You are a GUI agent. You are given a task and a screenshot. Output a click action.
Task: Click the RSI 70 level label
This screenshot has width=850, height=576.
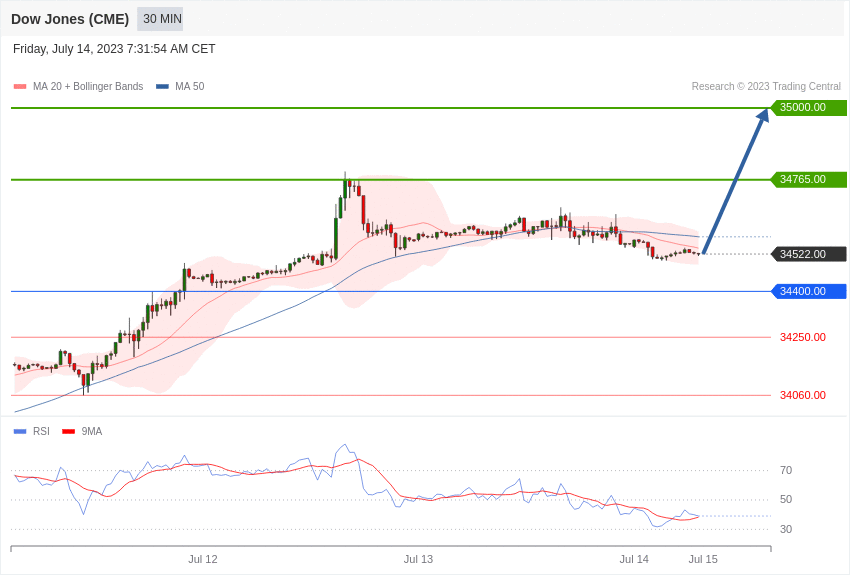[x=786, y=470]
